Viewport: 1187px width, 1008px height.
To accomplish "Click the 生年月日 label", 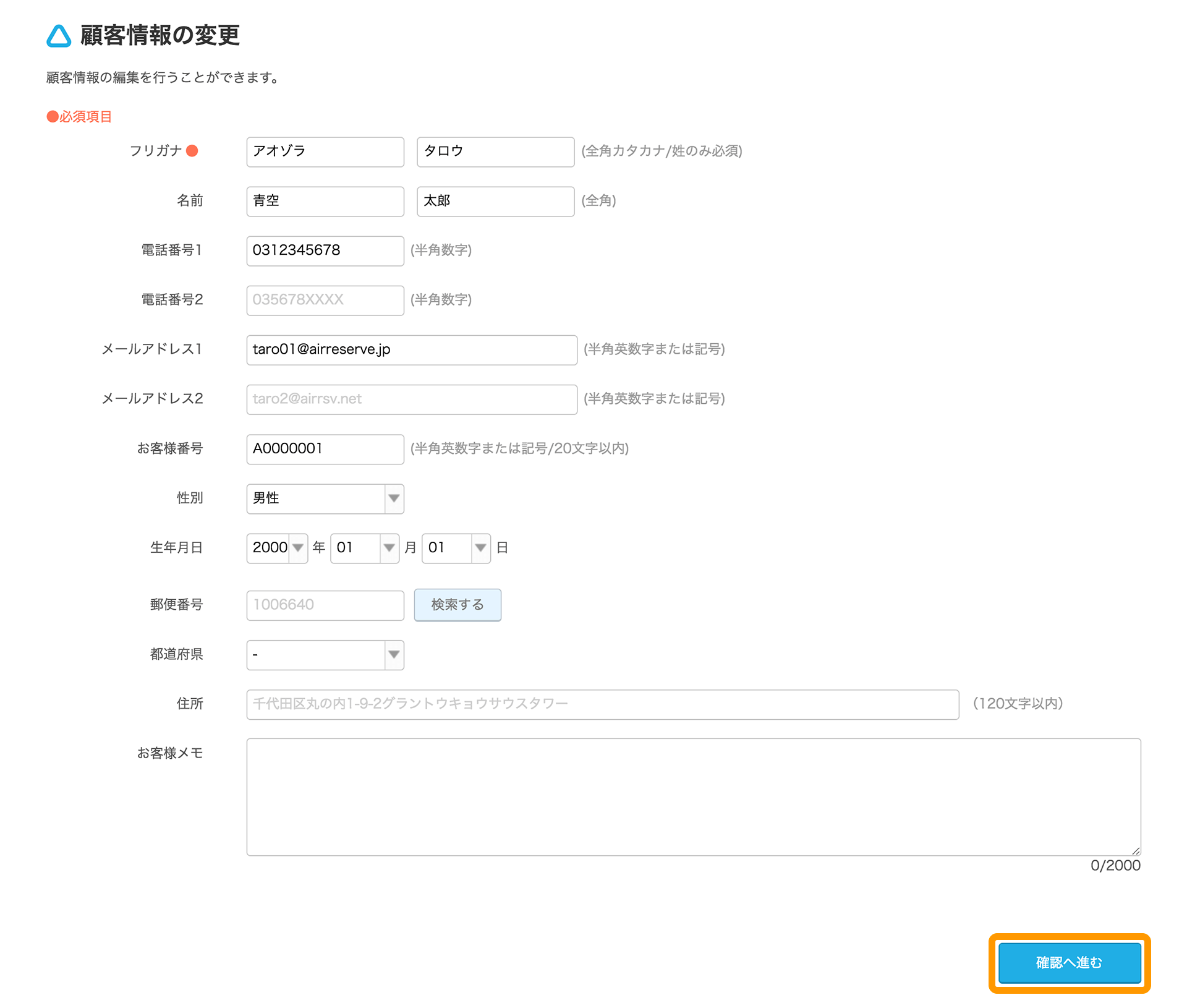I will [176, 547].
